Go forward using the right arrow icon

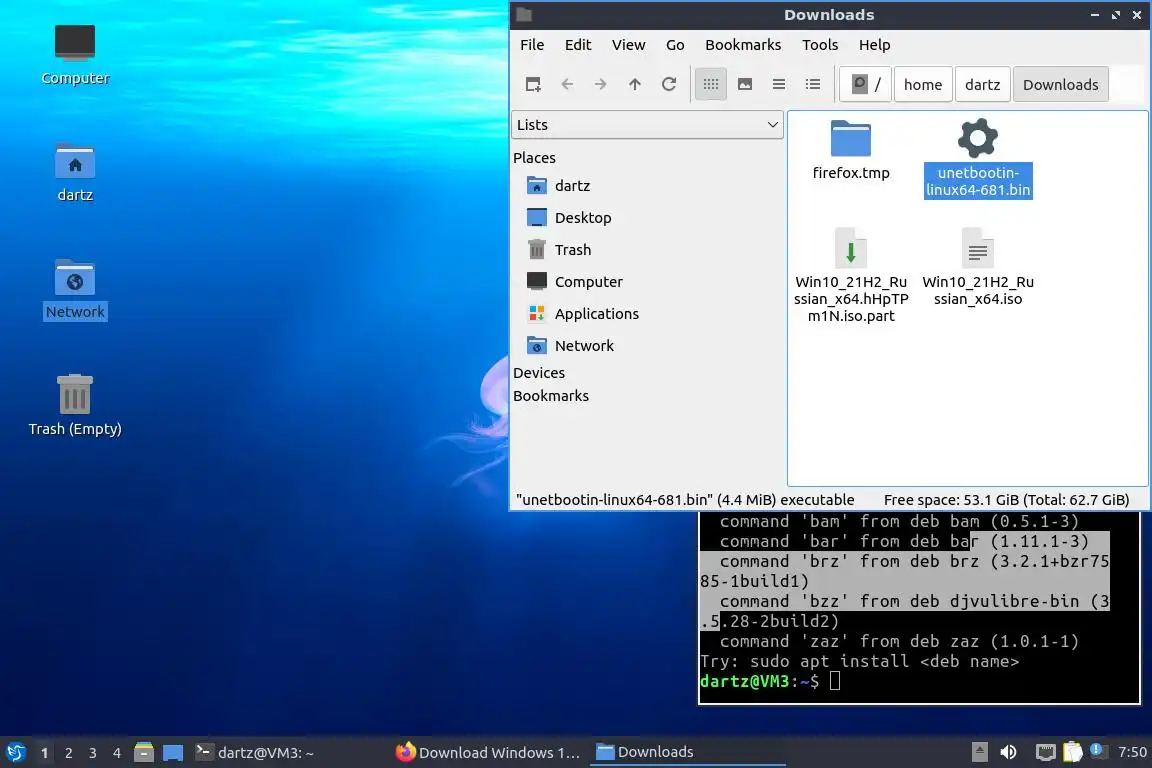(x=600, y=85)
